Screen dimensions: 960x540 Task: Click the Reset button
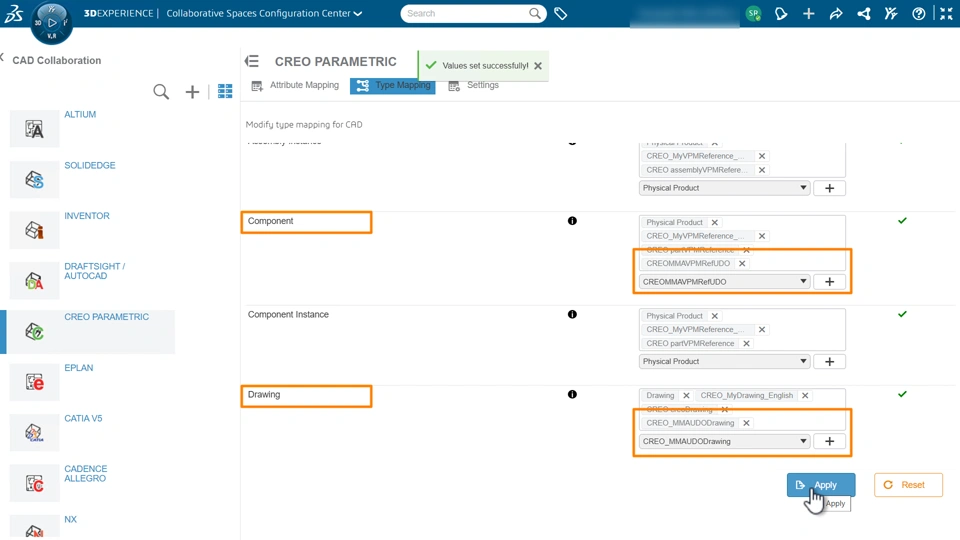tap(908, 485)
